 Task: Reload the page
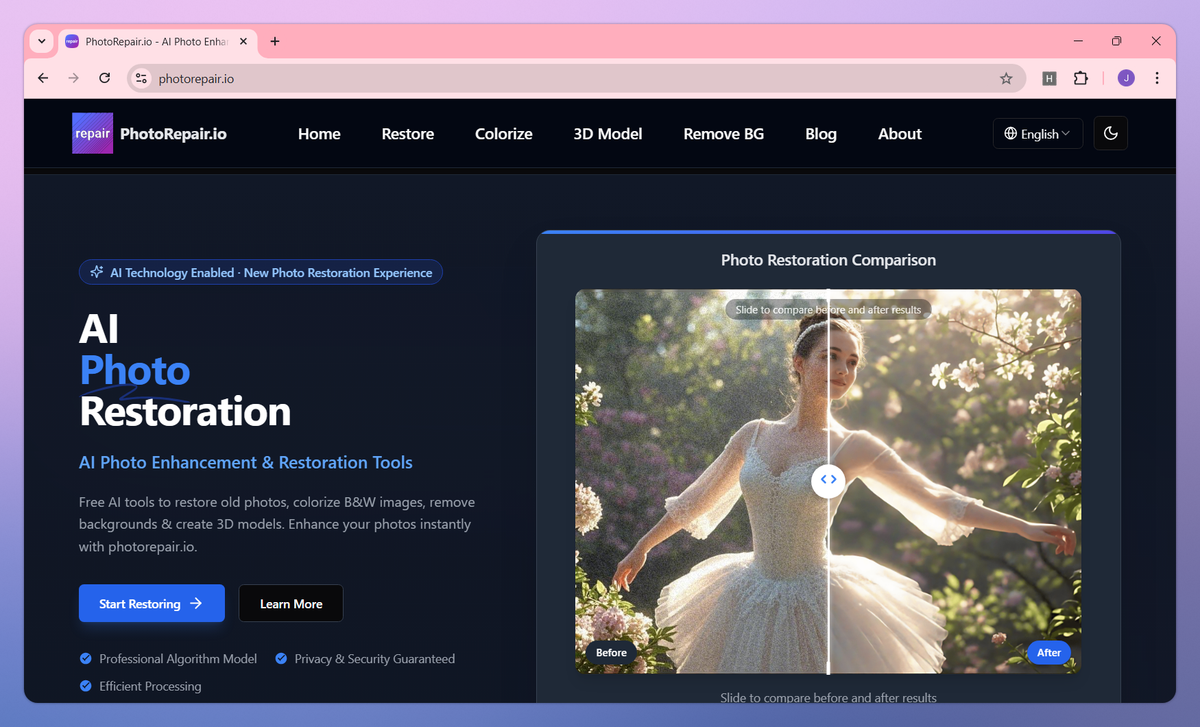[x=104, y=78]
